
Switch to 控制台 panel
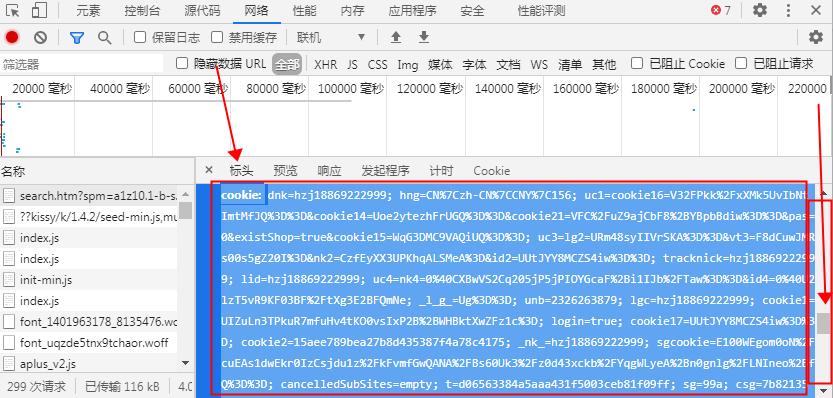coord(143,10)
